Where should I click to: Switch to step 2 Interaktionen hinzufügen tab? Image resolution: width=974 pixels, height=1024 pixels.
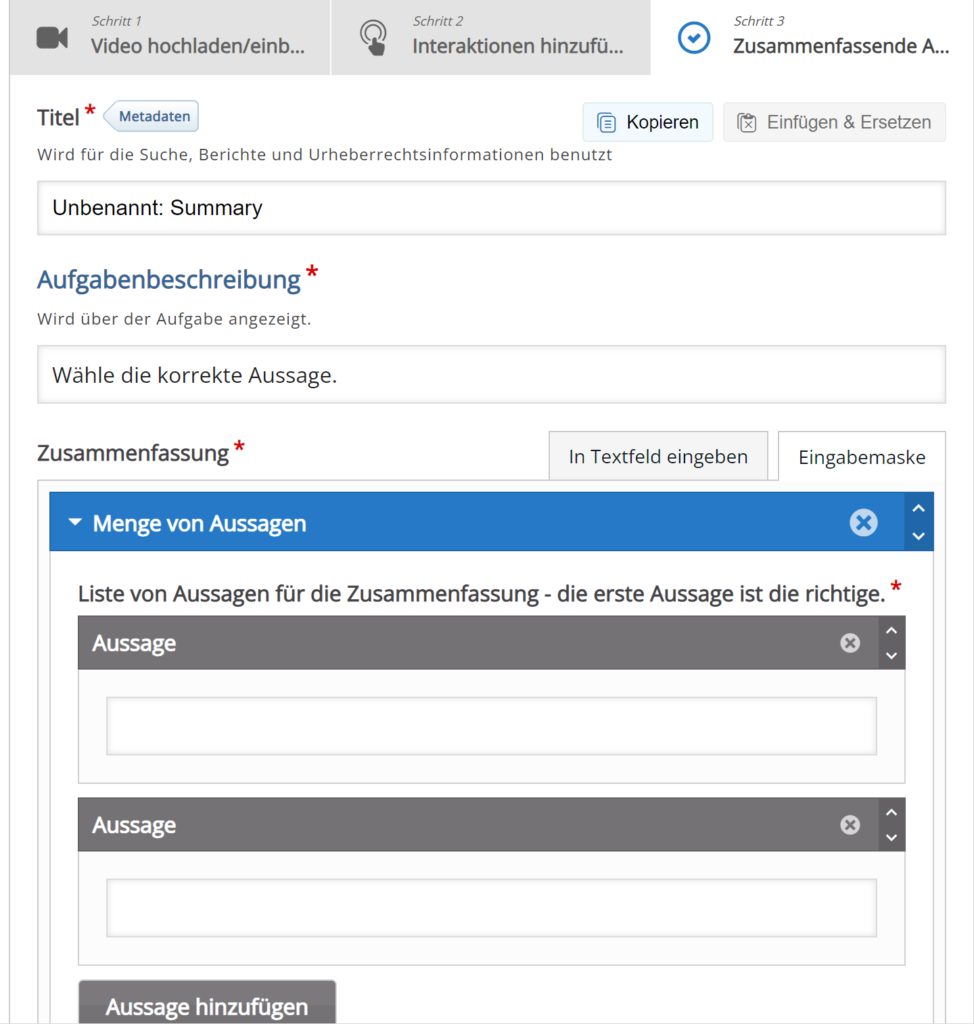click(491, 37)
